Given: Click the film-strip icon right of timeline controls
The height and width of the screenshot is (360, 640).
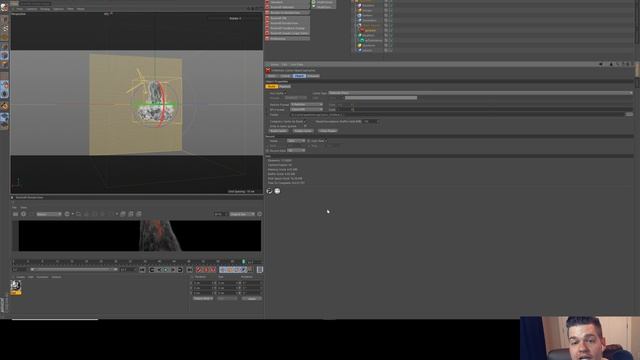Looking at the screenshot, I should click(x=260, y=270).
